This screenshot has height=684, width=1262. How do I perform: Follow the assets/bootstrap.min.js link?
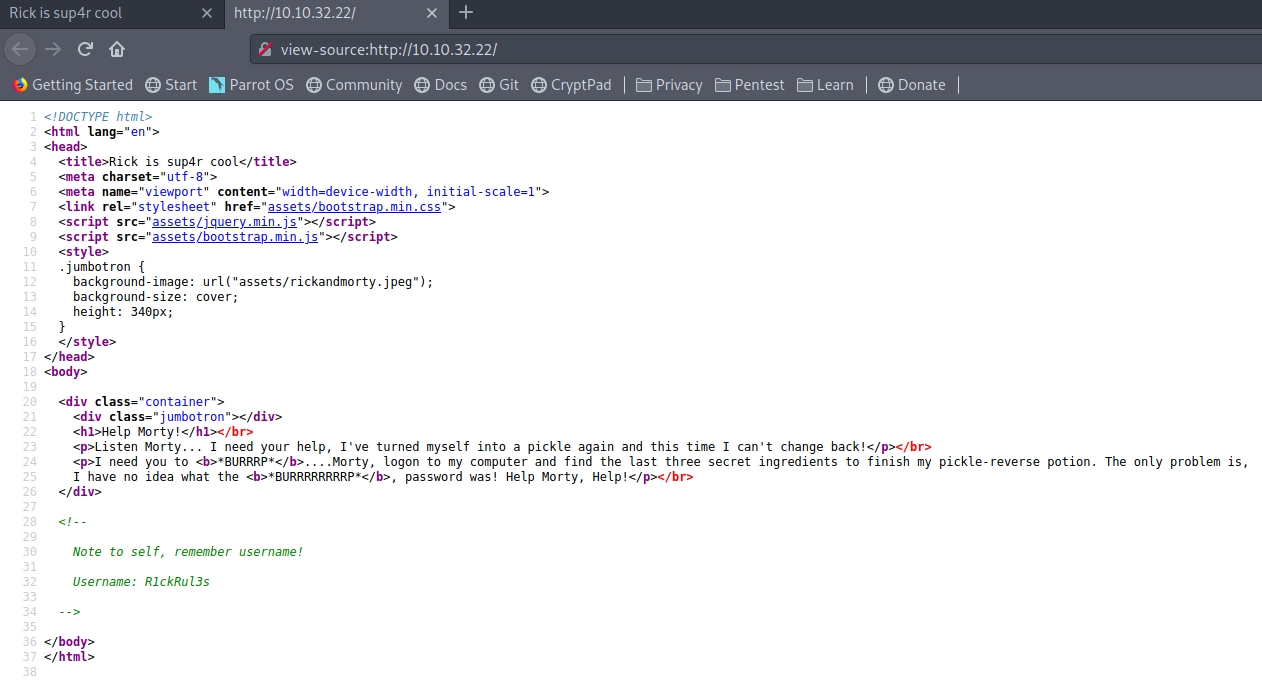point(233,237)
